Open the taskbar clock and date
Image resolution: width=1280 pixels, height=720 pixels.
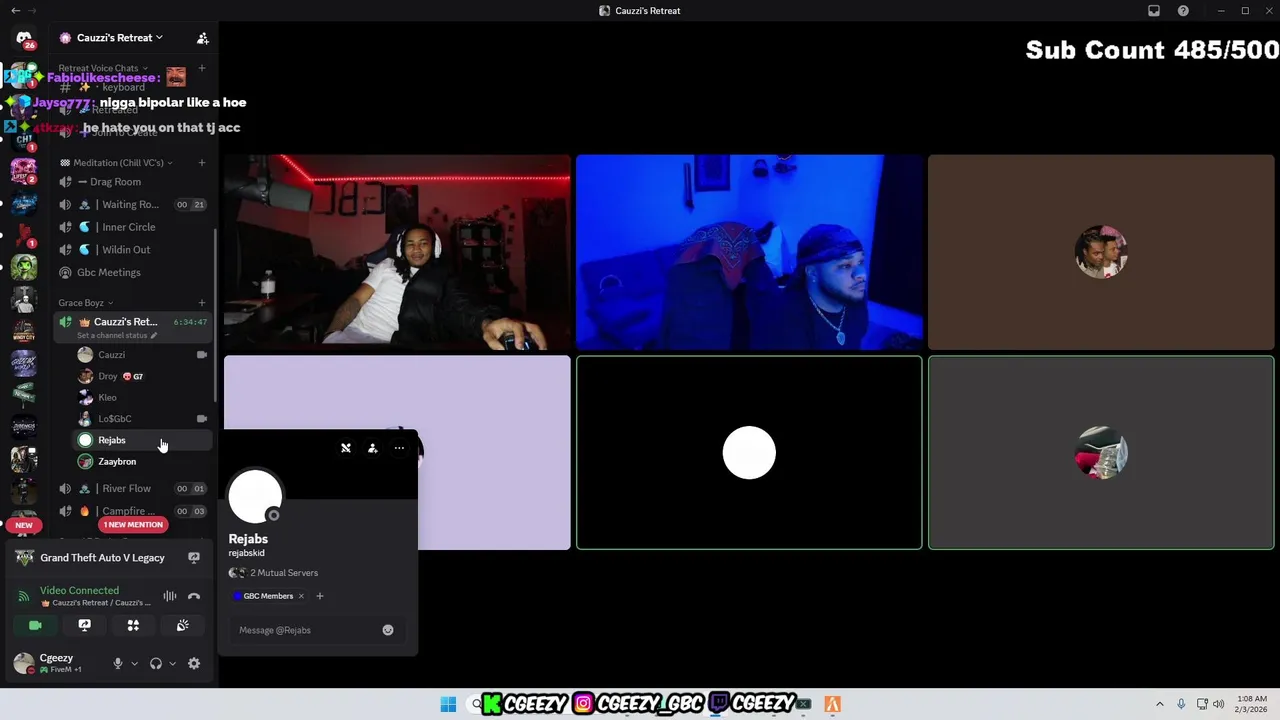pyautogui.click(x=1251, y=704)
